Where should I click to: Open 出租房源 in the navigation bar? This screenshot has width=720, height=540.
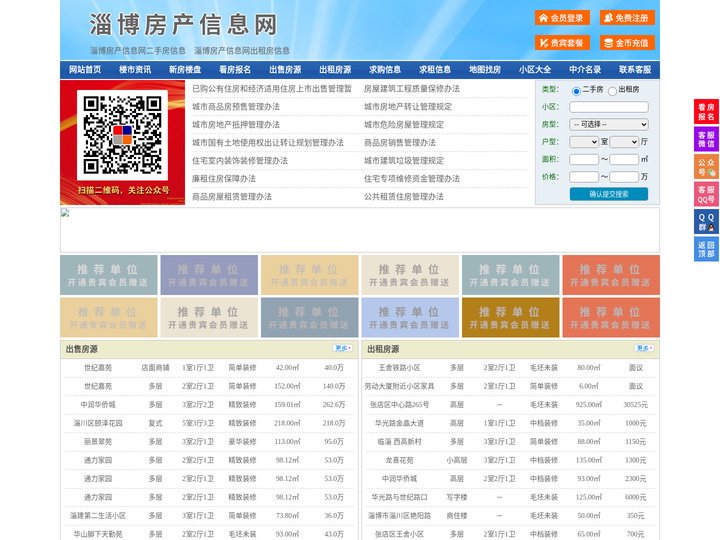(x=335, y=70)
